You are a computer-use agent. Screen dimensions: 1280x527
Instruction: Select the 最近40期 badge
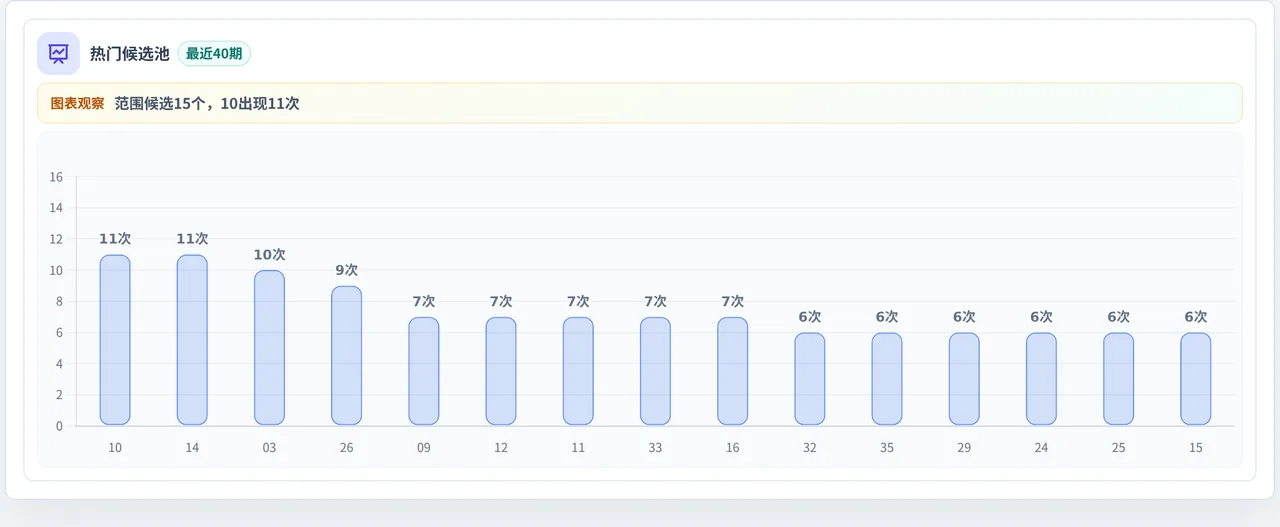coord(214,54)
